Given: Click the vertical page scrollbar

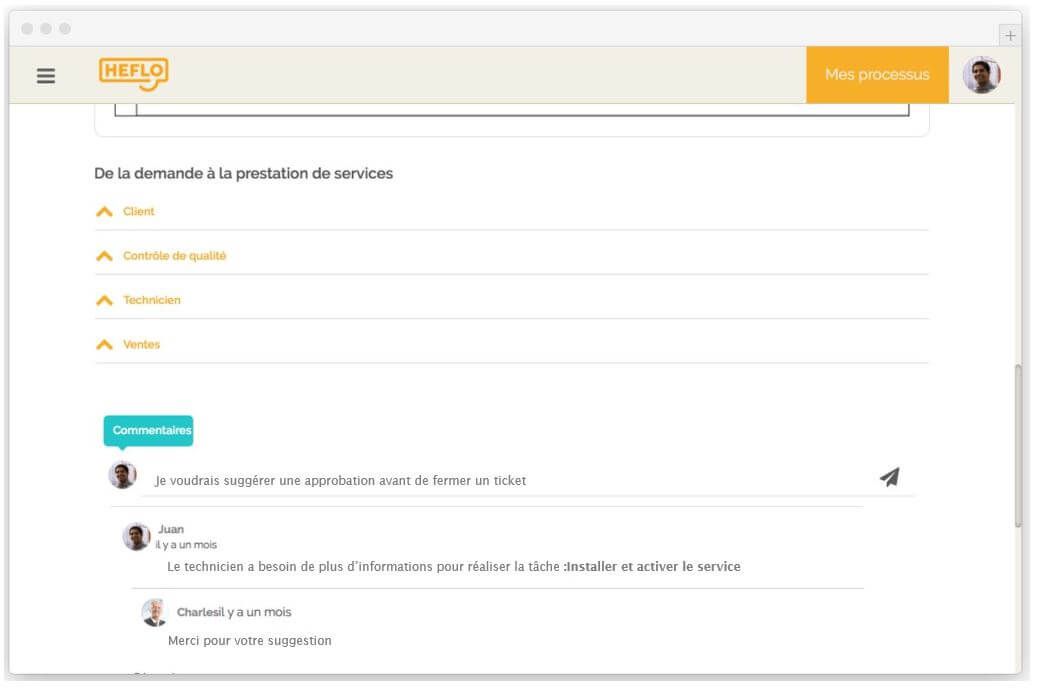Looking at the screenshot, I should (1018, 445).
